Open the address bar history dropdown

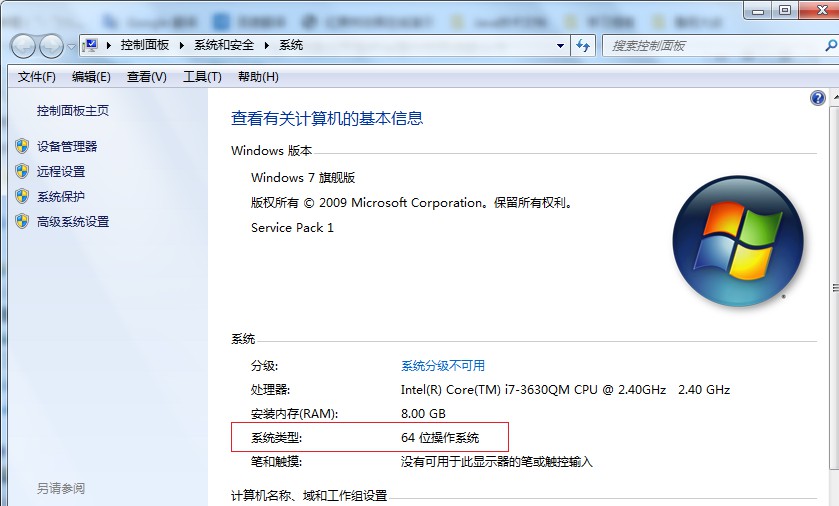[x=560, y=45]
